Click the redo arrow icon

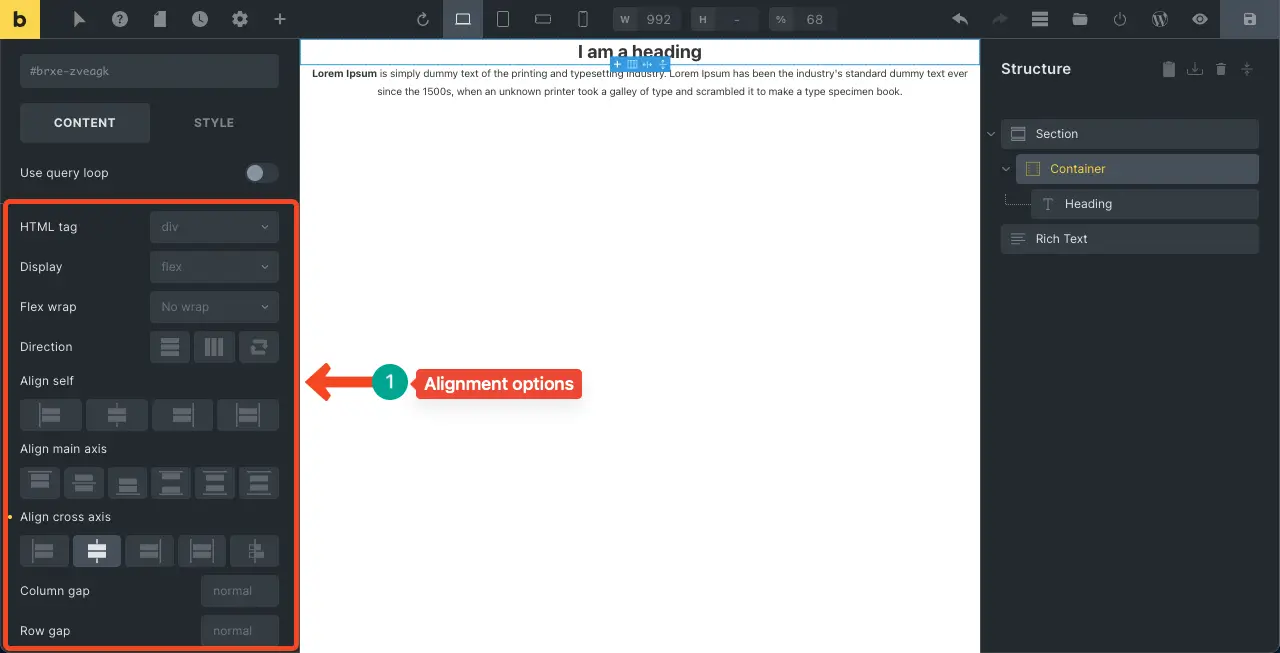click(1000, 19)
